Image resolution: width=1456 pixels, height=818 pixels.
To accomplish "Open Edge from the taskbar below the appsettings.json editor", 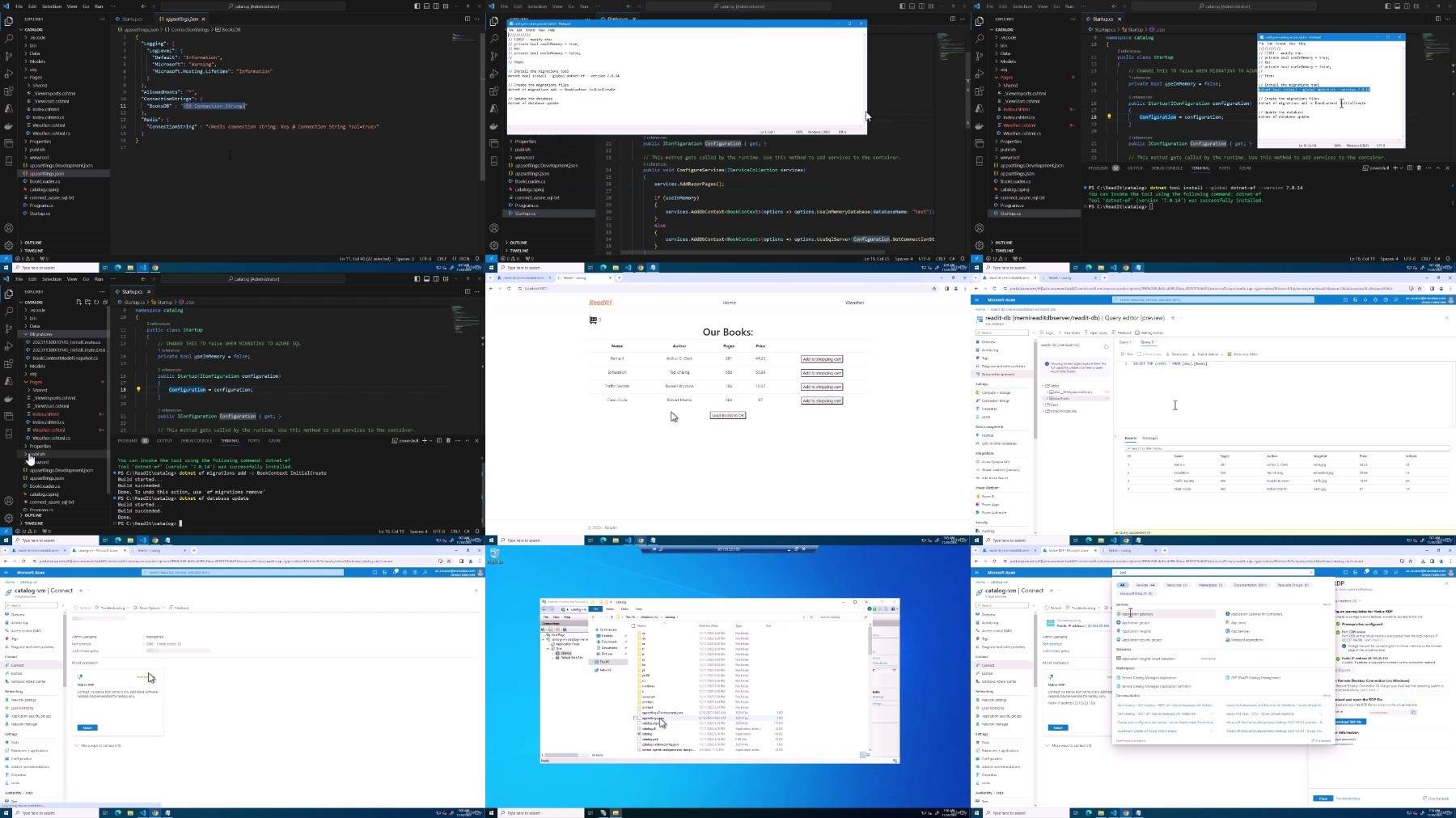I will click(118, 268).
